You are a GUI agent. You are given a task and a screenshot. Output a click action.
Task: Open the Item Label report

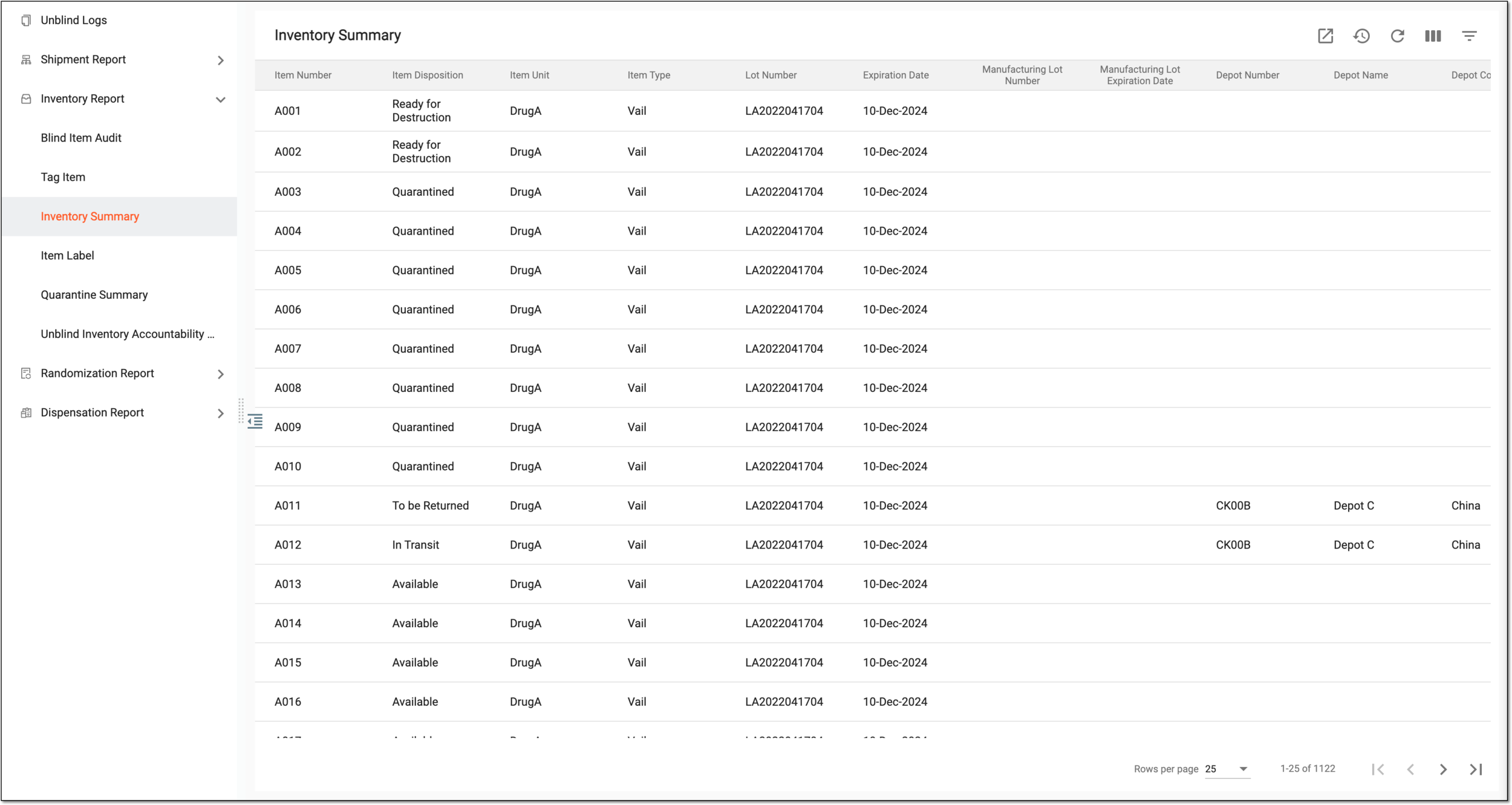[67, 255]
